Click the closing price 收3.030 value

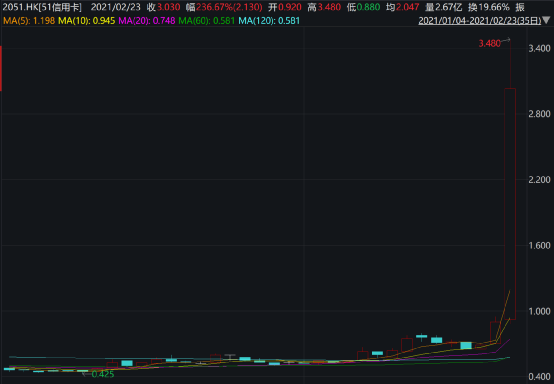click(163, 7)
